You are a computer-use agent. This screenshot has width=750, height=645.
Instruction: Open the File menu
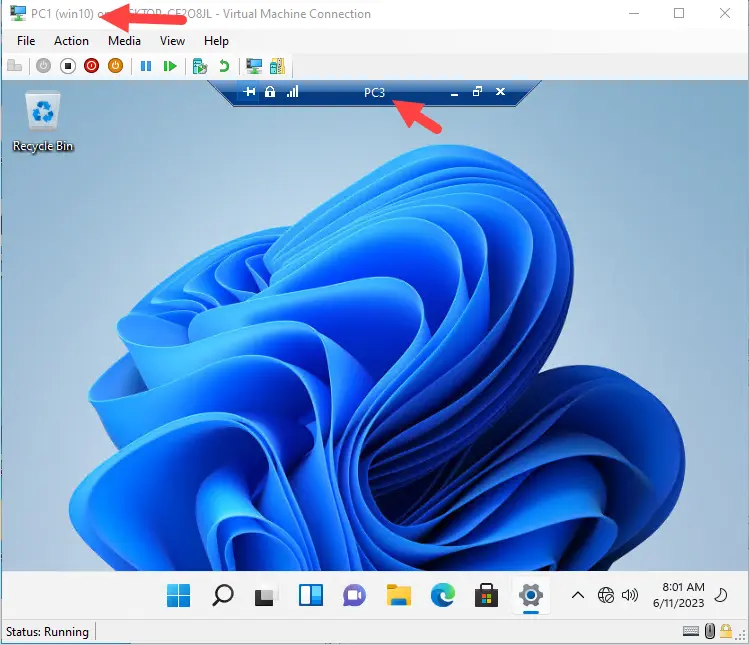tap(26, 41)
